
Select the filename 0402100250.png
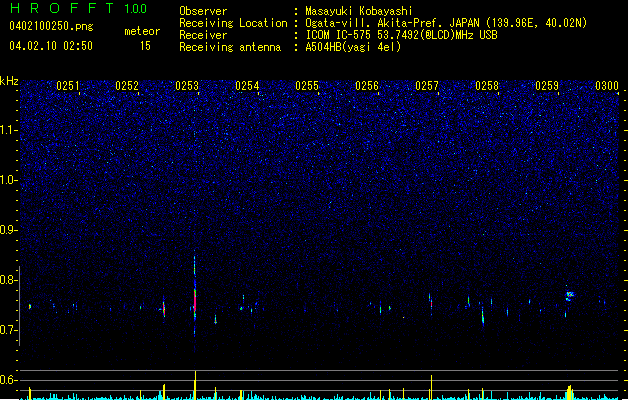click(51, 27)
